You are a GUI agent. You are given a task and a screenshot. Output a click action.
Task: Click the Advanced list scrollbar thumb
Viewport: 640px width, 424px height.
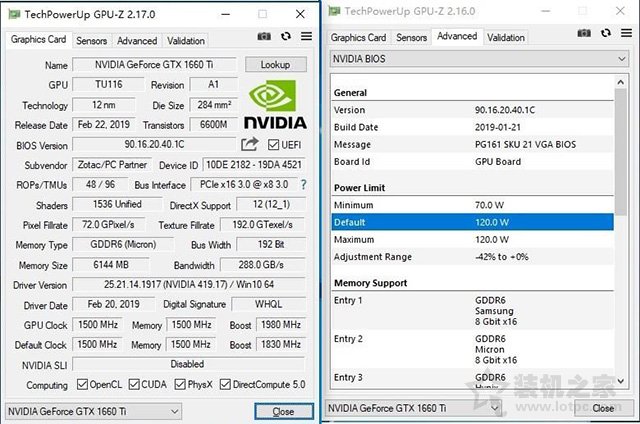coord(620,152)
